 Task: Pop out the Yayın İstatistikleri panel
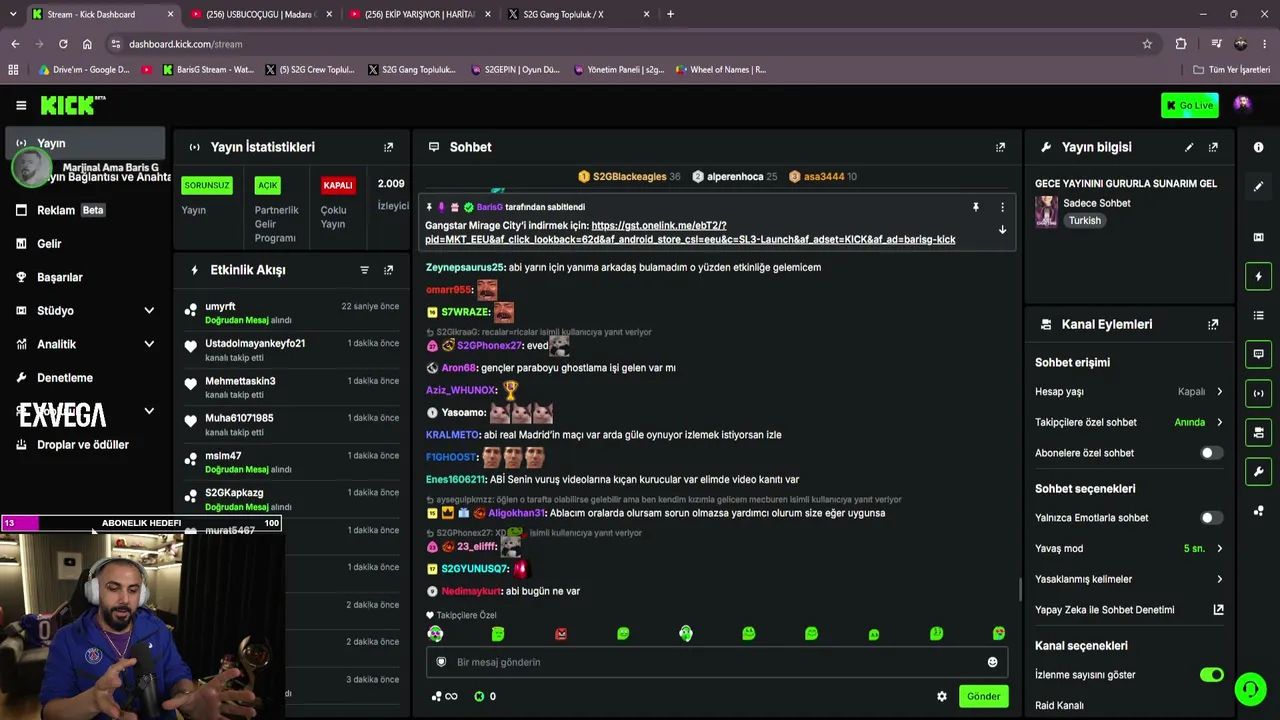click(x=389, y=147)
